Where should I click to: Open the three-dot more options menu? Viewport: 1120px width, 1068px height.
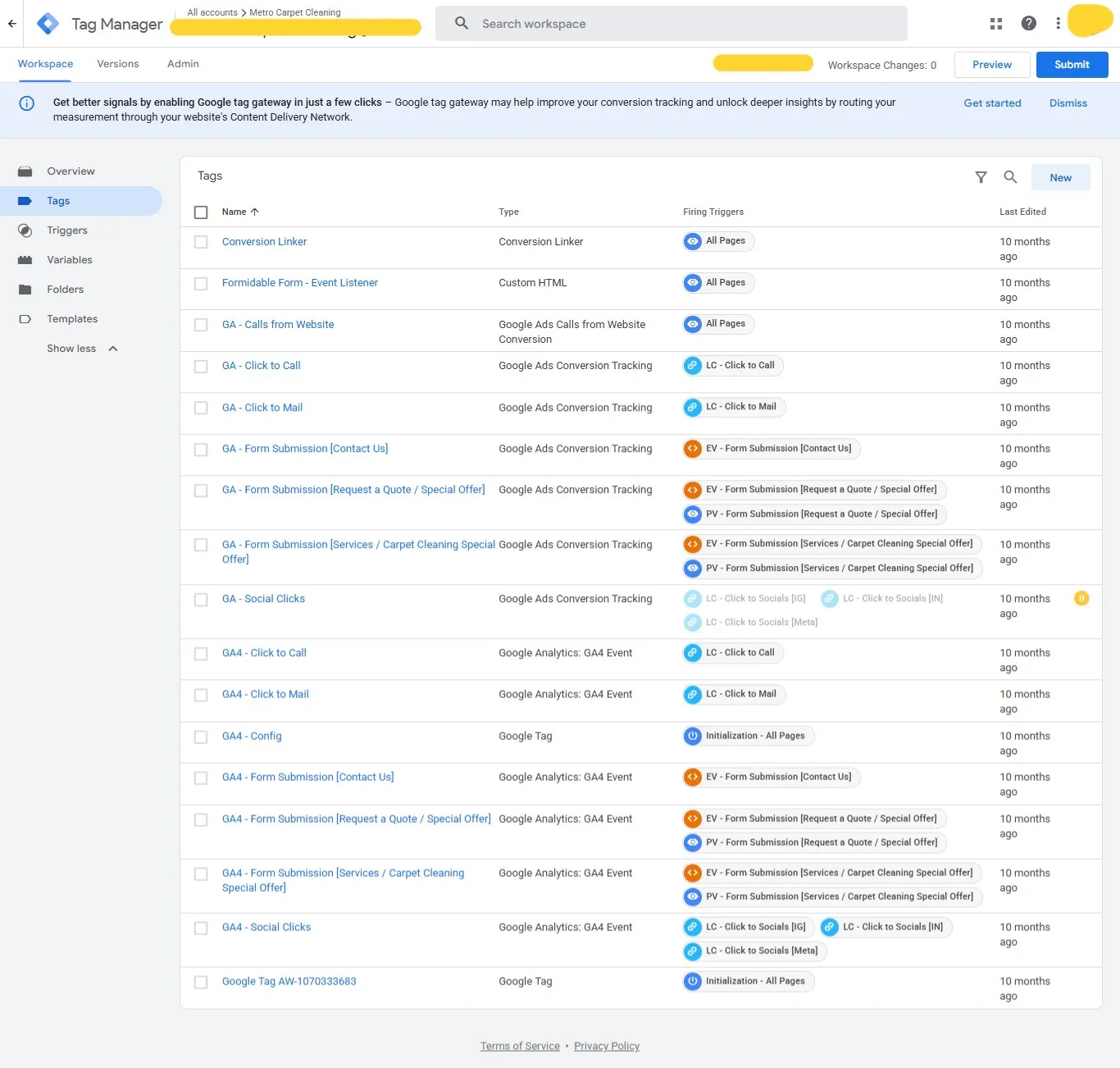click(1058, 24)
